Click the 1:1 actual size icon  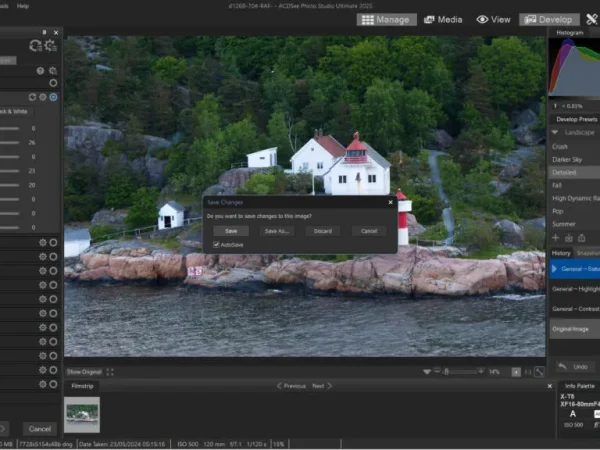tap(528, 372)
